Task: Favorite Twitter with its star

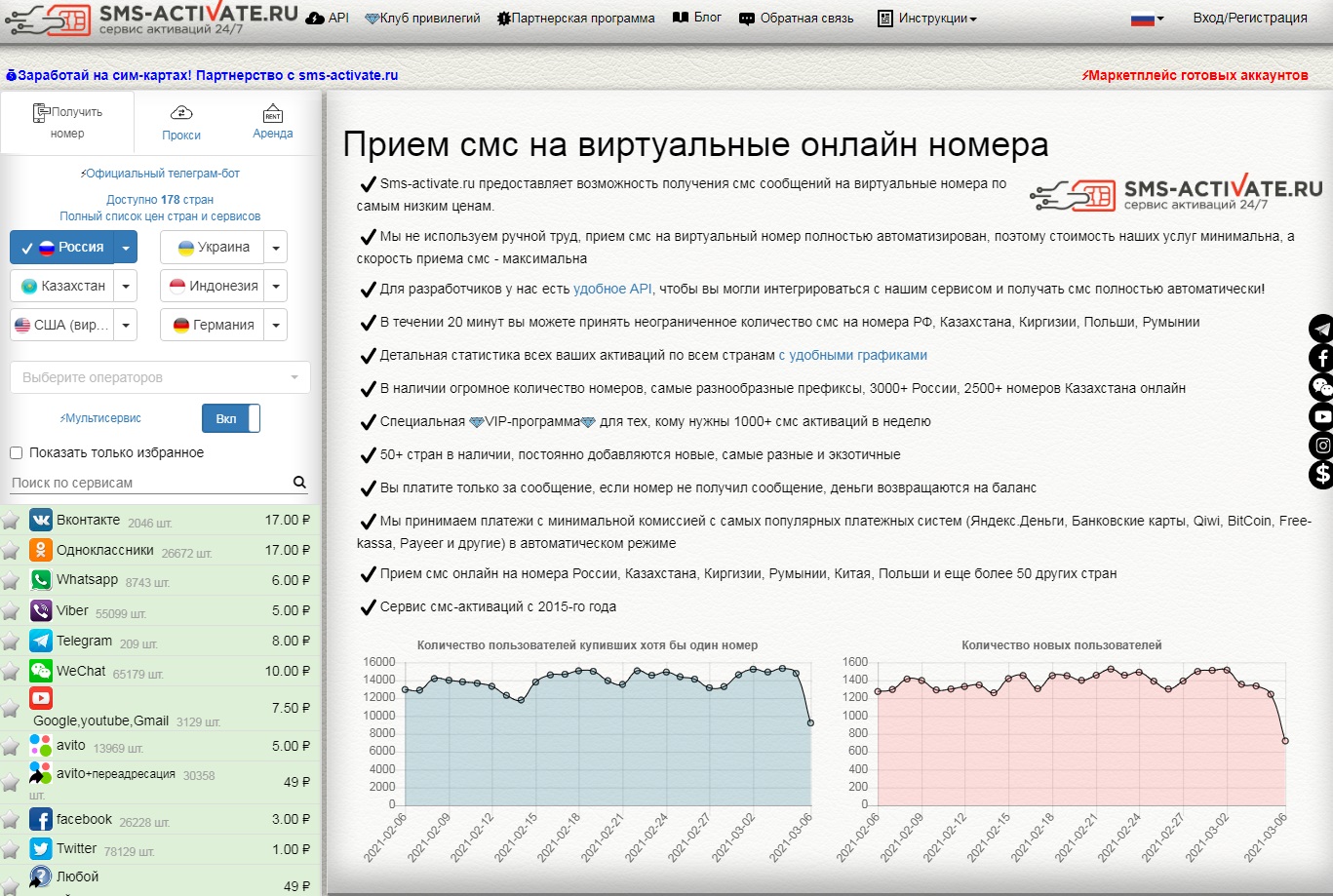Action: [11, 850]
